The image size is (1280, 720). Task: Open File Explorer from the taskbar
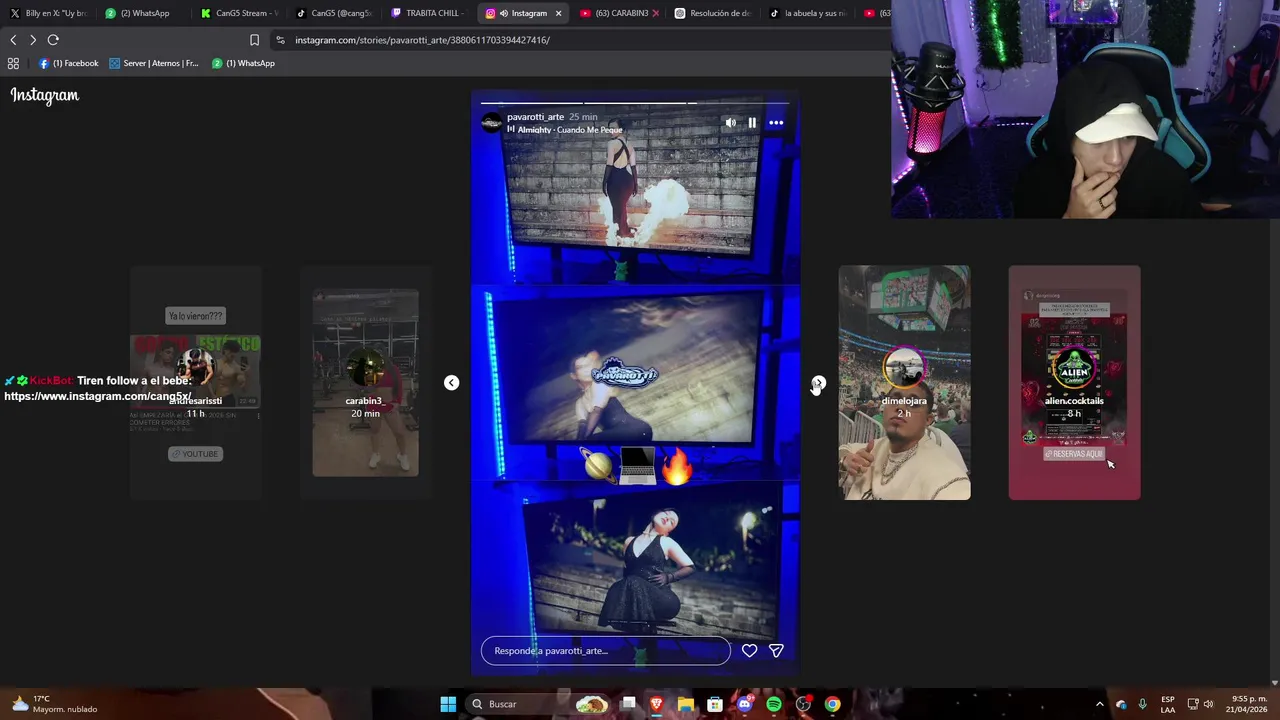pos(686,704)
